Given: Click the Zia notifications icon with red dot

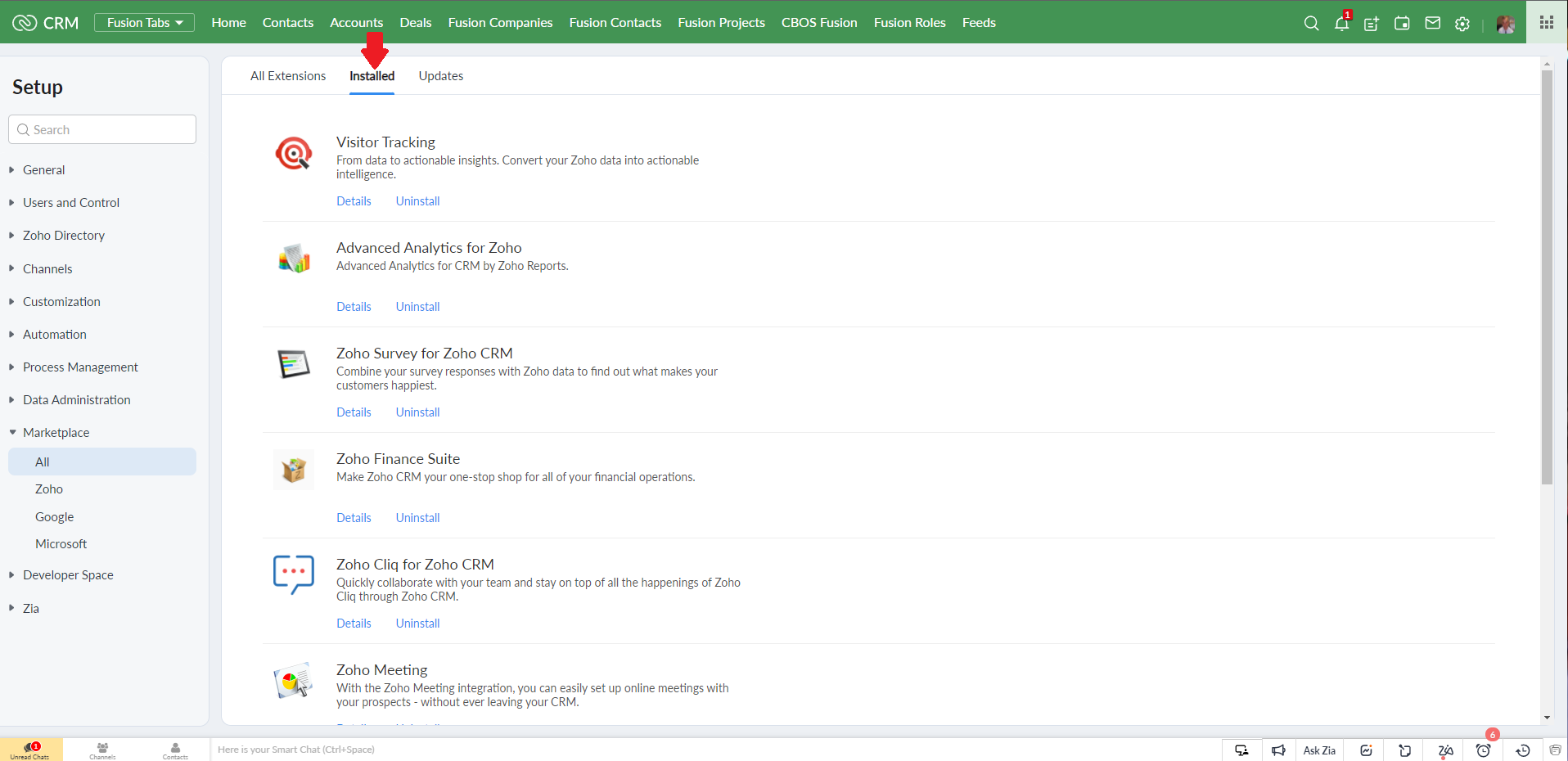Looking at the screenshot, I should coord(1445,750).
